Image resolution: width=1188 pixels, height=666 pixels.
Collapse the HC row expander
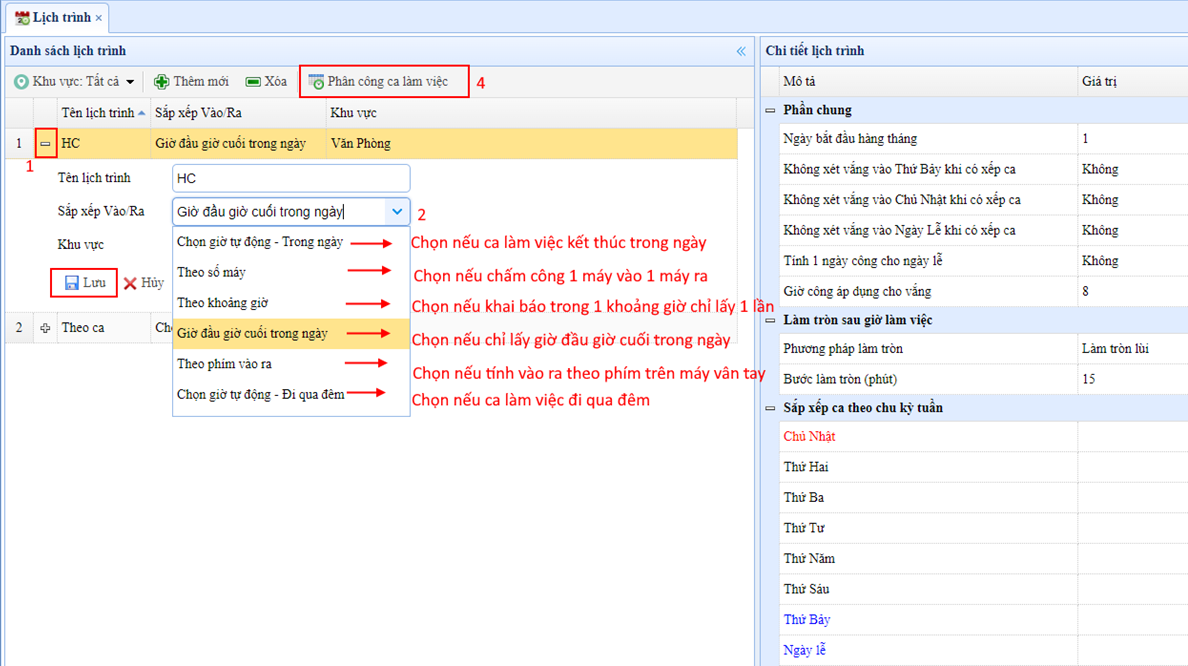(x=45, y=143)
